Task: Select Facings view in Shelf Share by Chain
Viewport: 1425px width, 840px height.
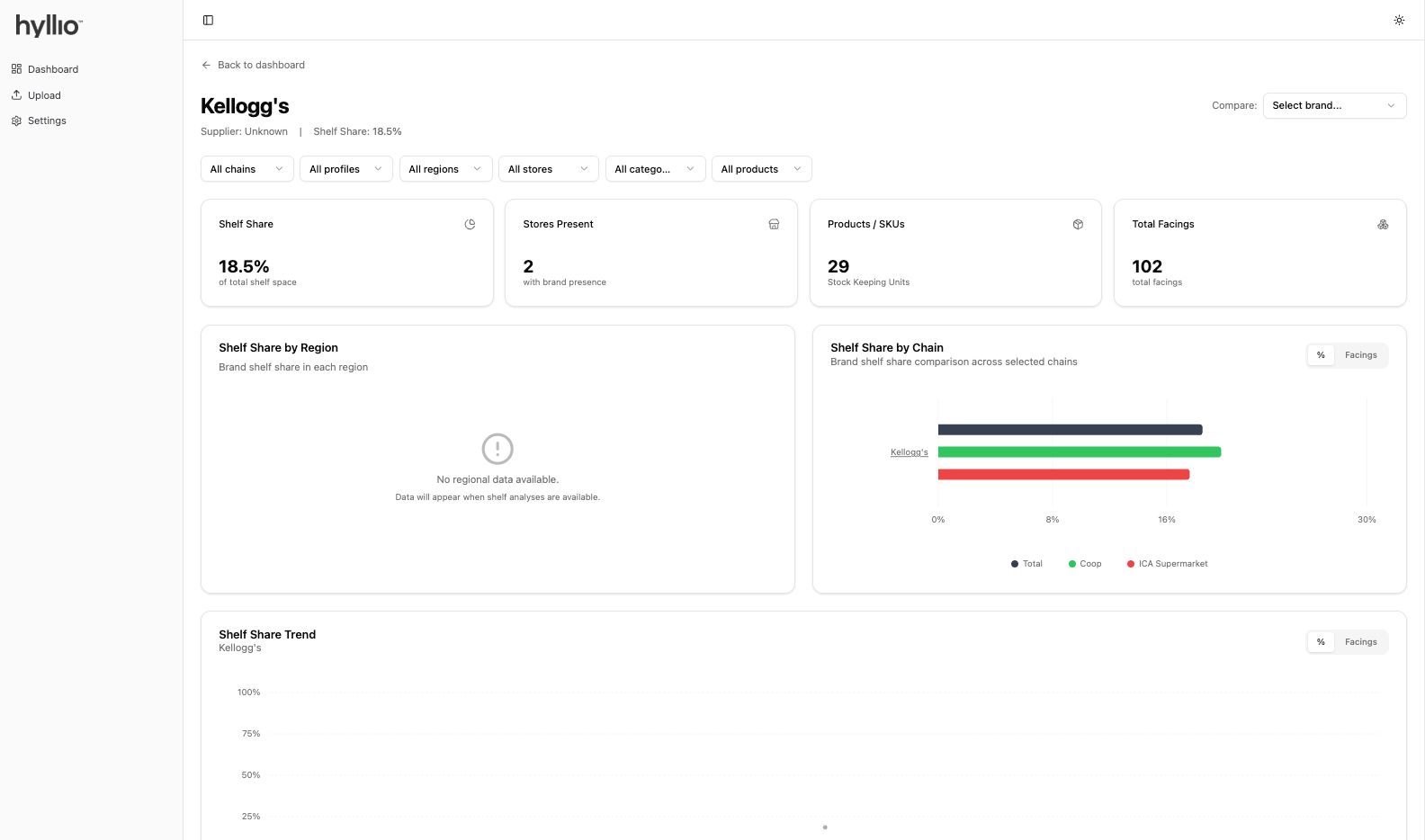Action: [1360, 355]
